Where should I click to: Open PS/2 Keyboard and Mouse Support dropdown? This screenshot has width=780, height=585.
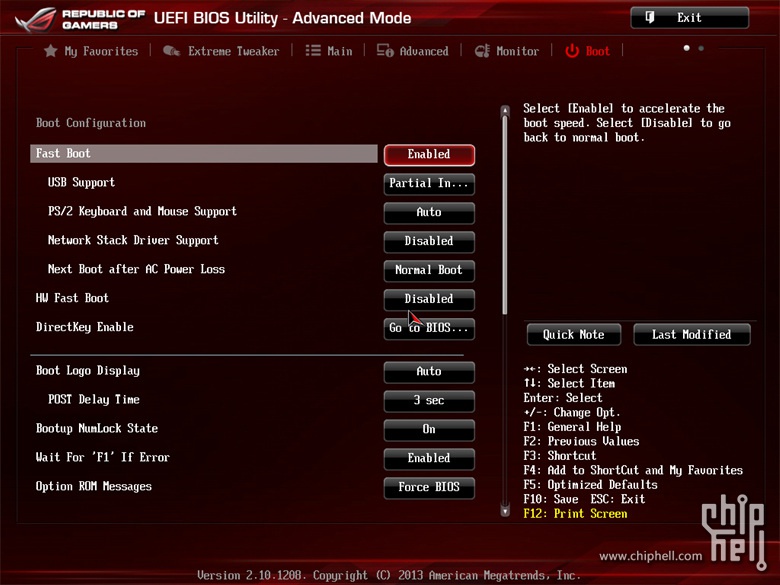(x=429, y=212)
